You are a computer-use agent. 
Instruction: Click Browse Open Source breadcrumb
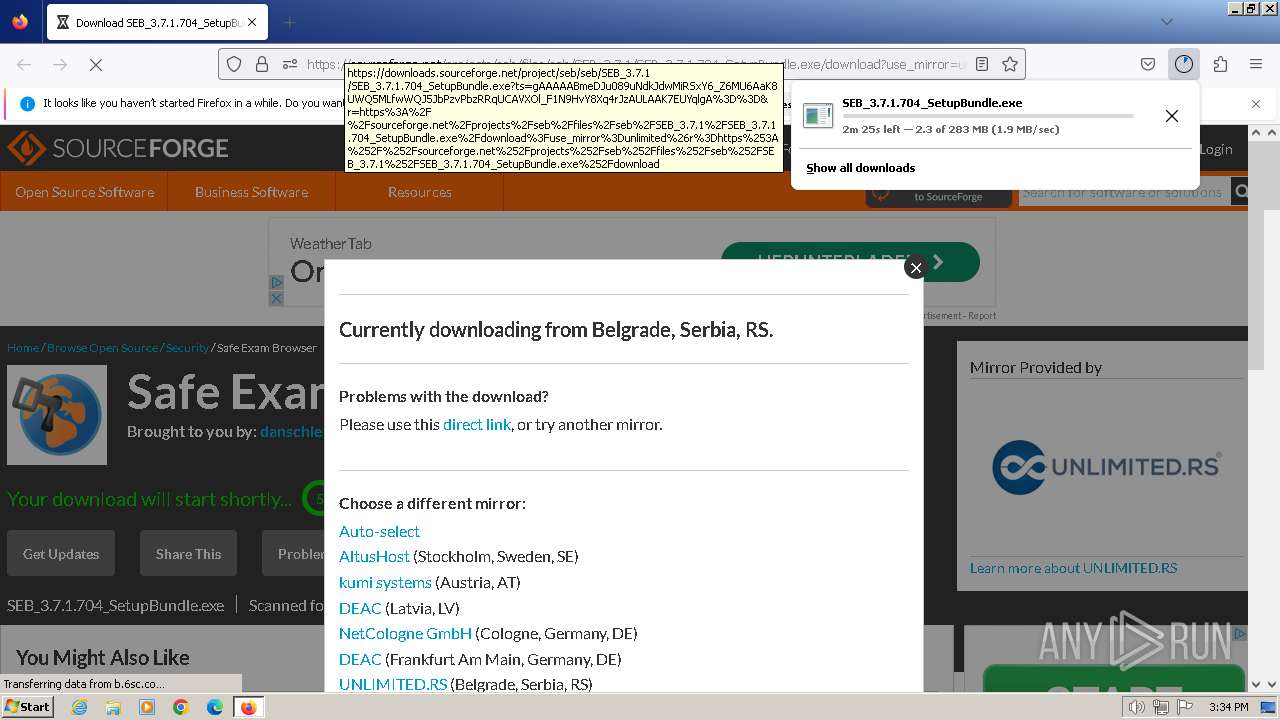click(102, 348)
